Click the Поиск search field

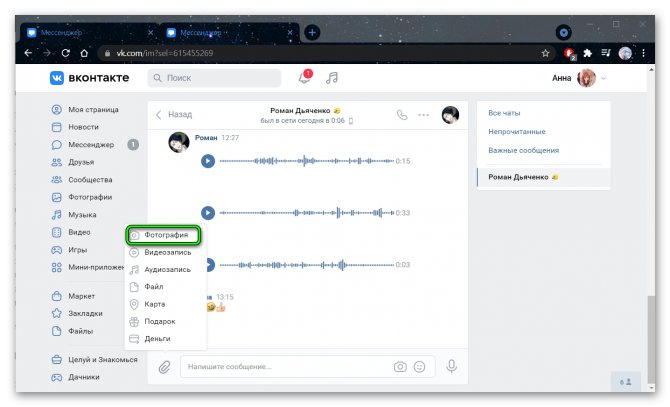click(x=215, y=78)
